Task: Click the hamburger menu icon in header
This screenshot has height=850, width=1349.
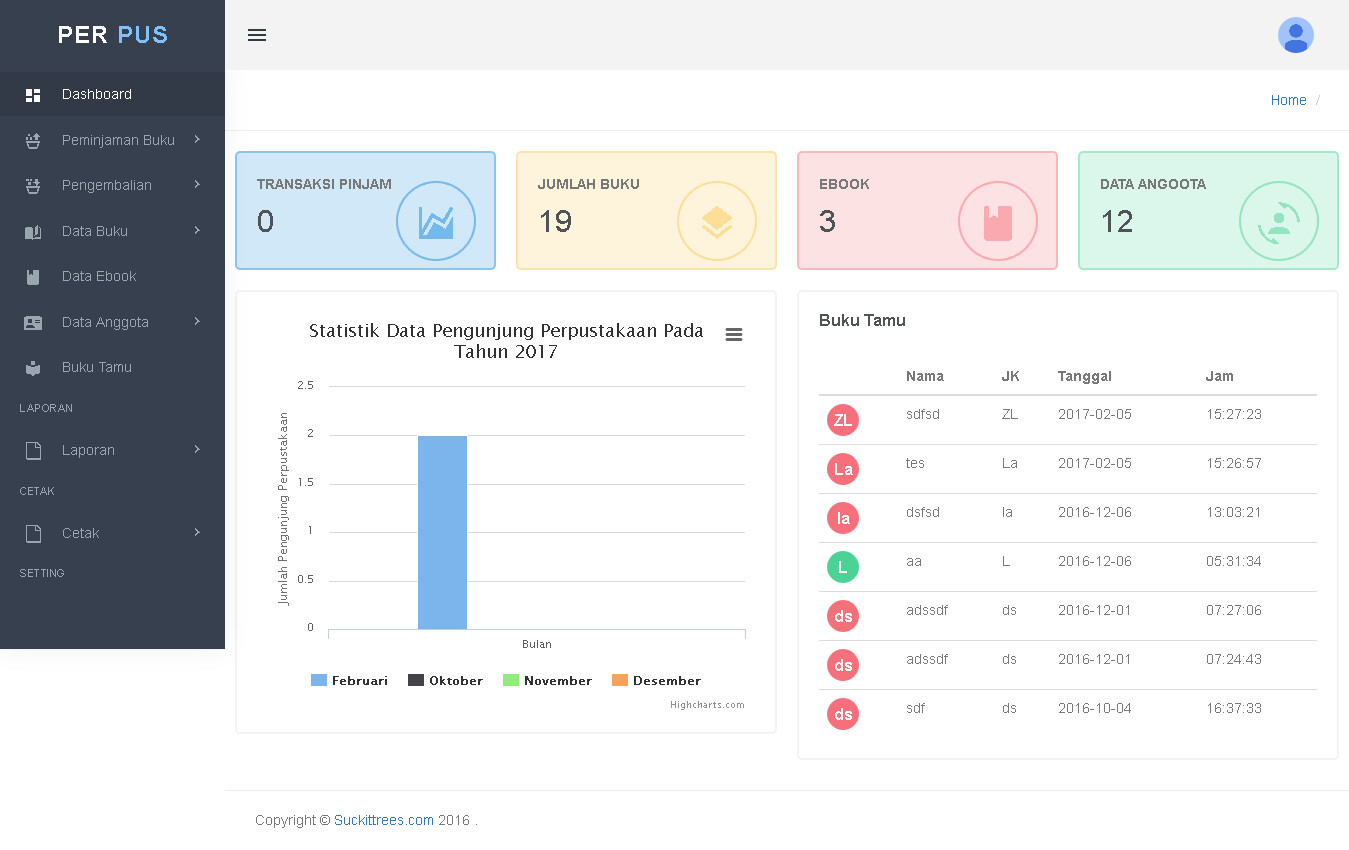Action: [x=257, y=35]
